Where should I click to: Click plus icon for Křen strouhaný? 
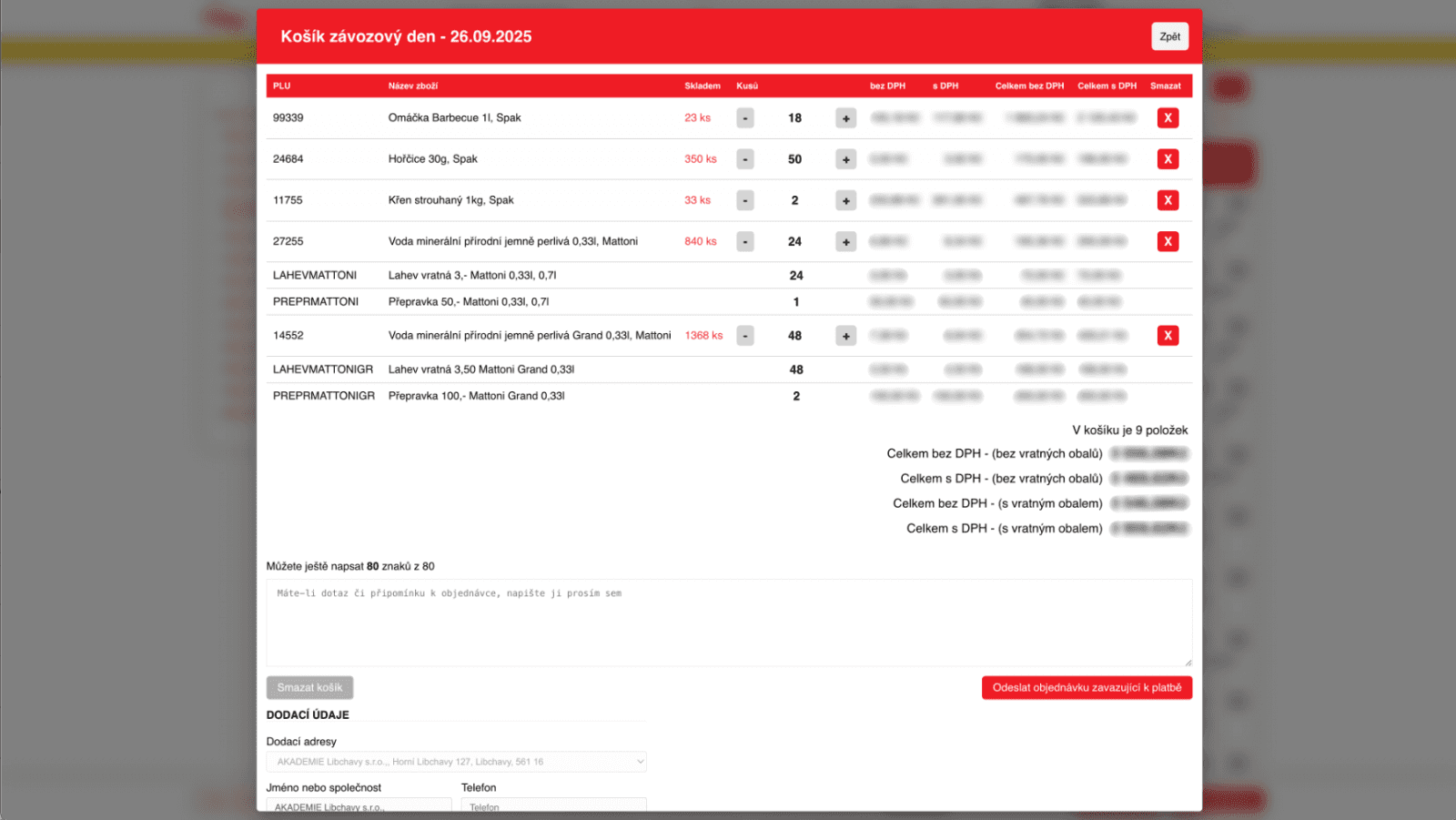pos(845,199)
